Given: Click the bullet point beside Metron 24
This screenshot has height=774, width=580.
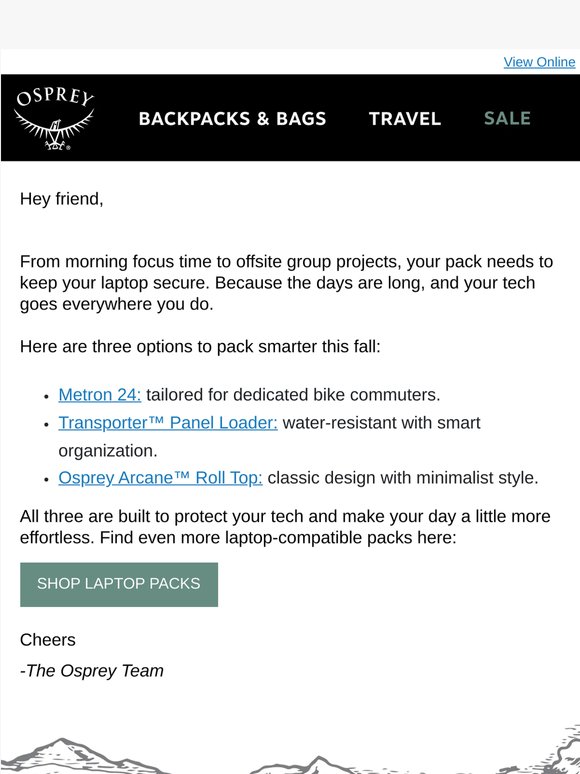Looking at the screenshot, I should click(x=46, y=396).
